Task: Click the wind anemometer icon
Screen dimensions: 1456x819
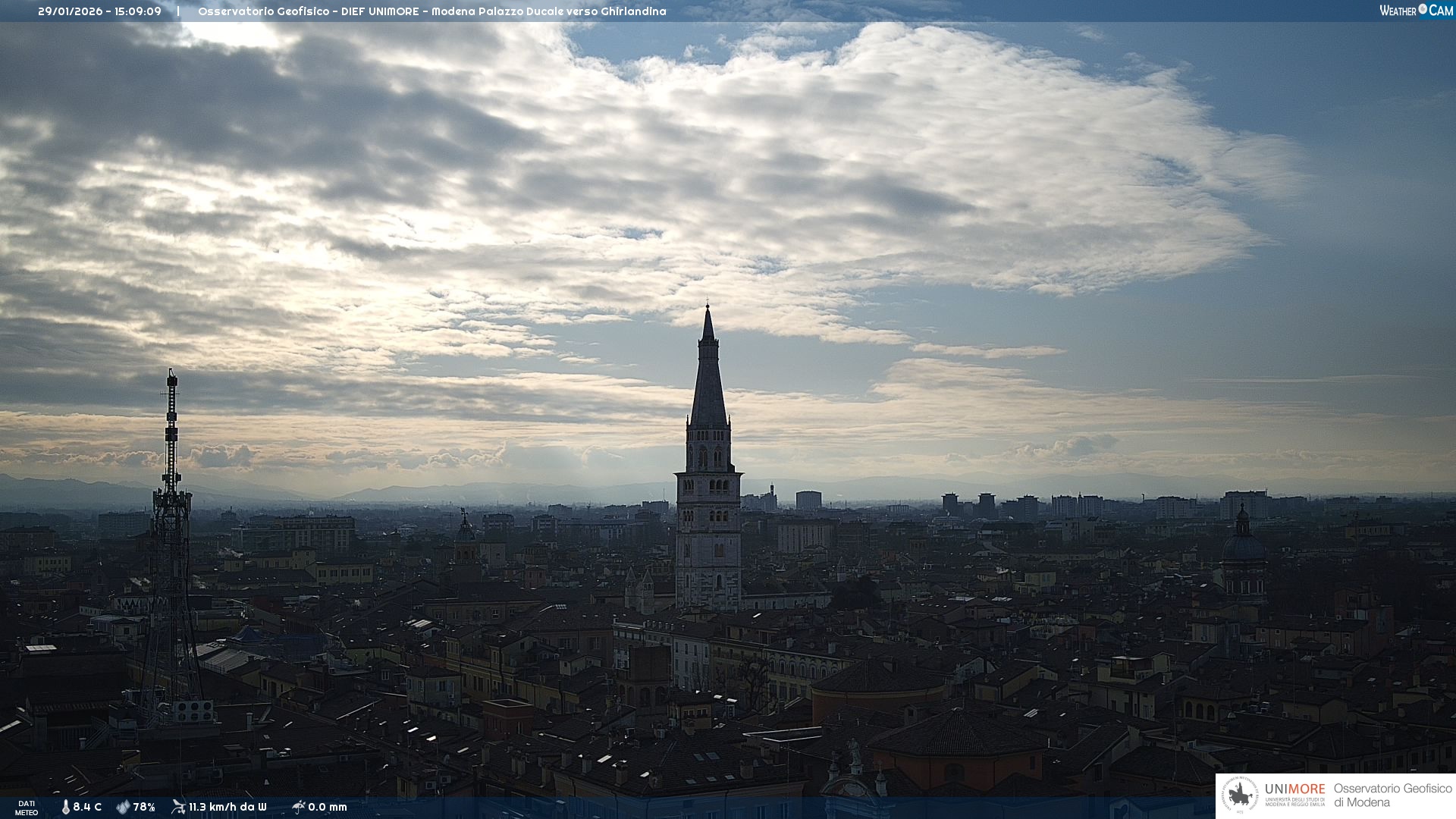Action: point(178,807)
